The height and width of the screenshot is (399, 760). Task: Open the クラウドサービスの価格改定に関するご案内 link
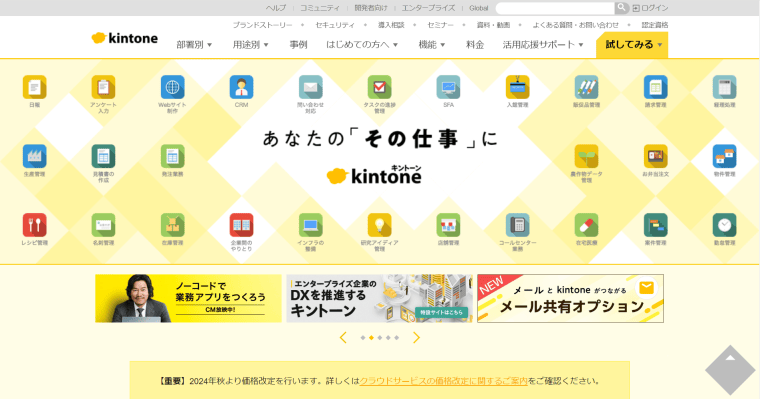pos(443,381)
